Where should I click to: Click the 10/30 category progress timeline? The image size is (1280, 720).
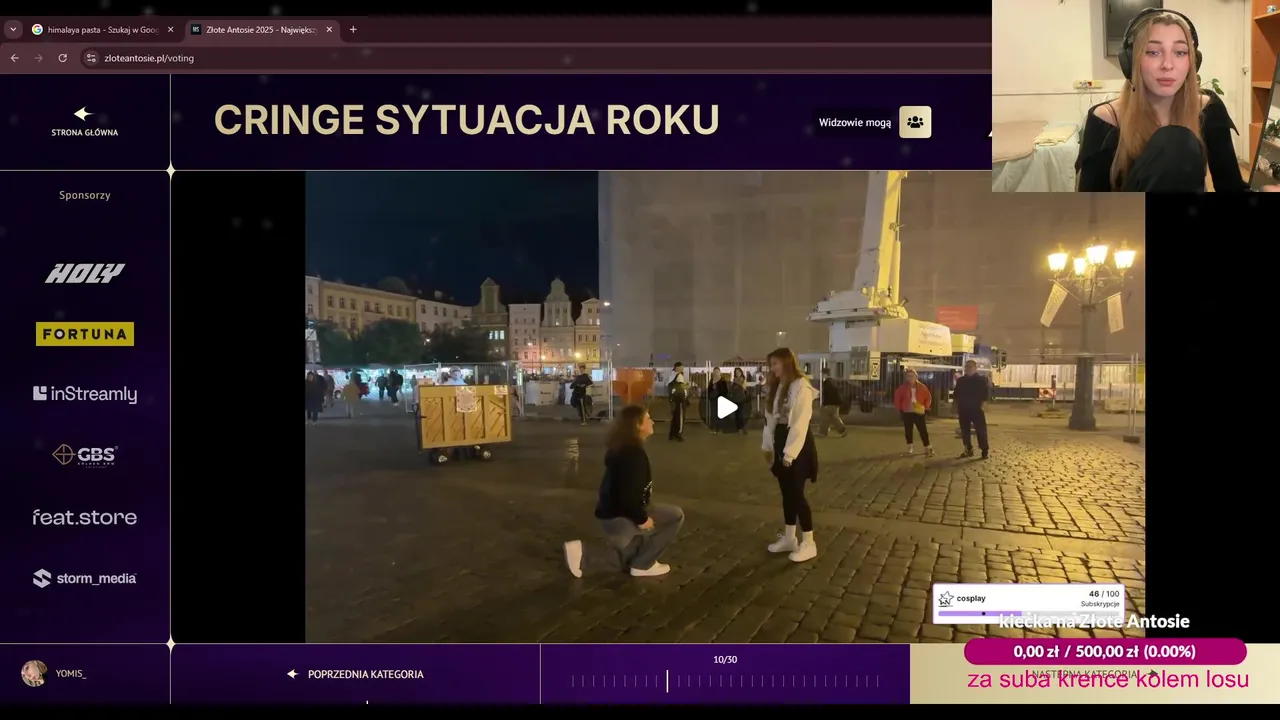(x=725, y=681)
